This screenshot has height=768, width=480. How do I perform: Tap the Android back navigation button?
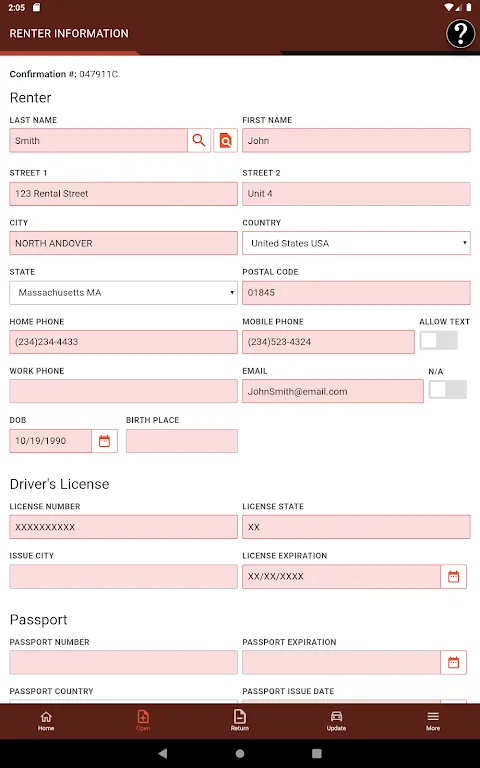pyautogui.click(x=163, y=753)
